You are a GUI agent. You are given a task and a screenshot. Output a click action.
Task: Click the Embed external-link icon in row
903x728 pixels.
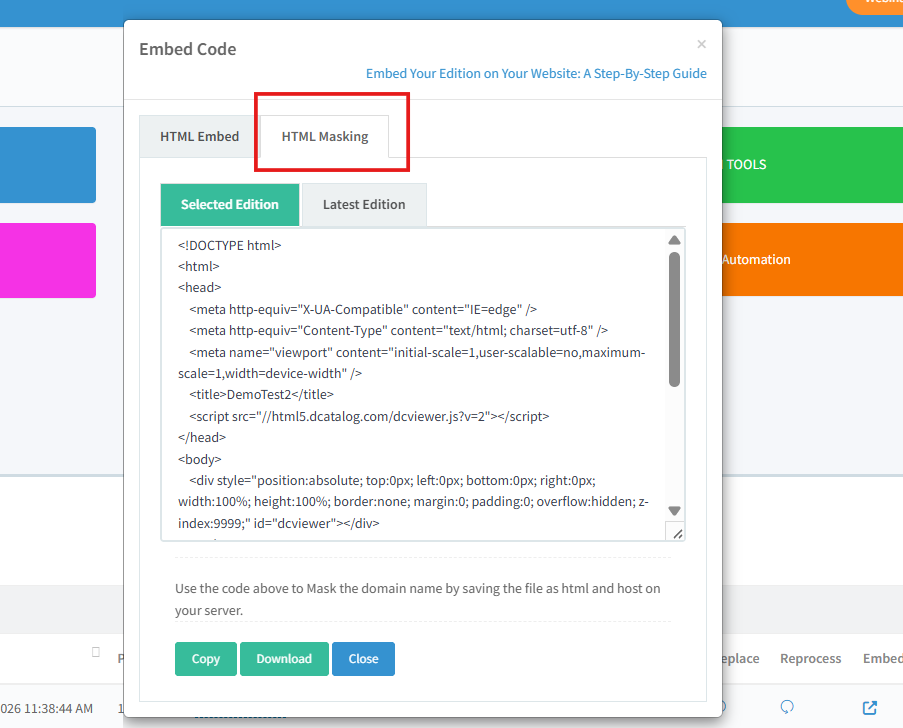869,708
